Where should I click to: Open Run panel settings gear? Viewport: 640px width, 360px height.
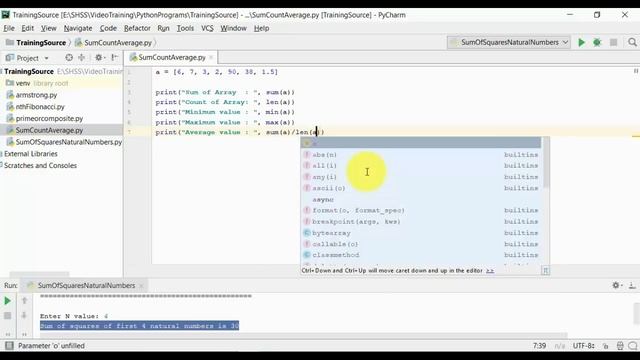(616, 285)
